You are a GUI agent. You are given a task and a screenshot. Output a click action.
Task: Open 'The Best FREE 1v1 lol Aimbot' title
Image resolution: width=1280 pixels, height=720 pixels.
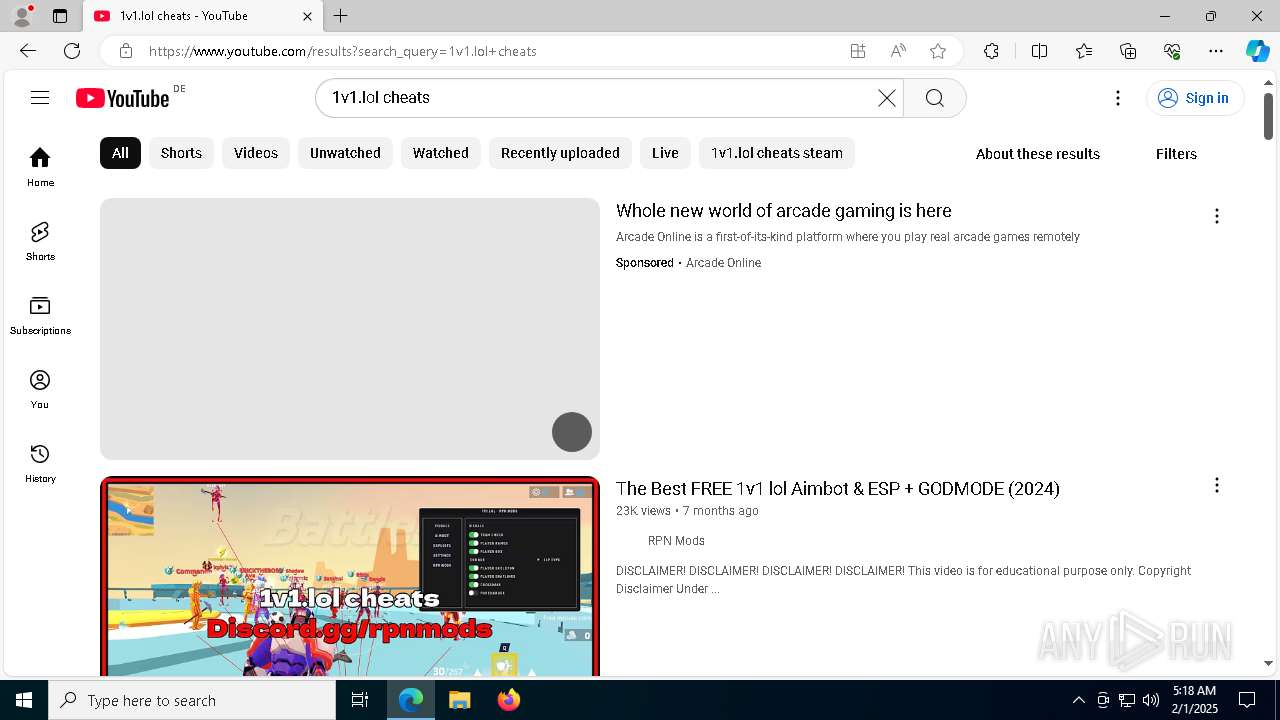click(x=838, y=489)
